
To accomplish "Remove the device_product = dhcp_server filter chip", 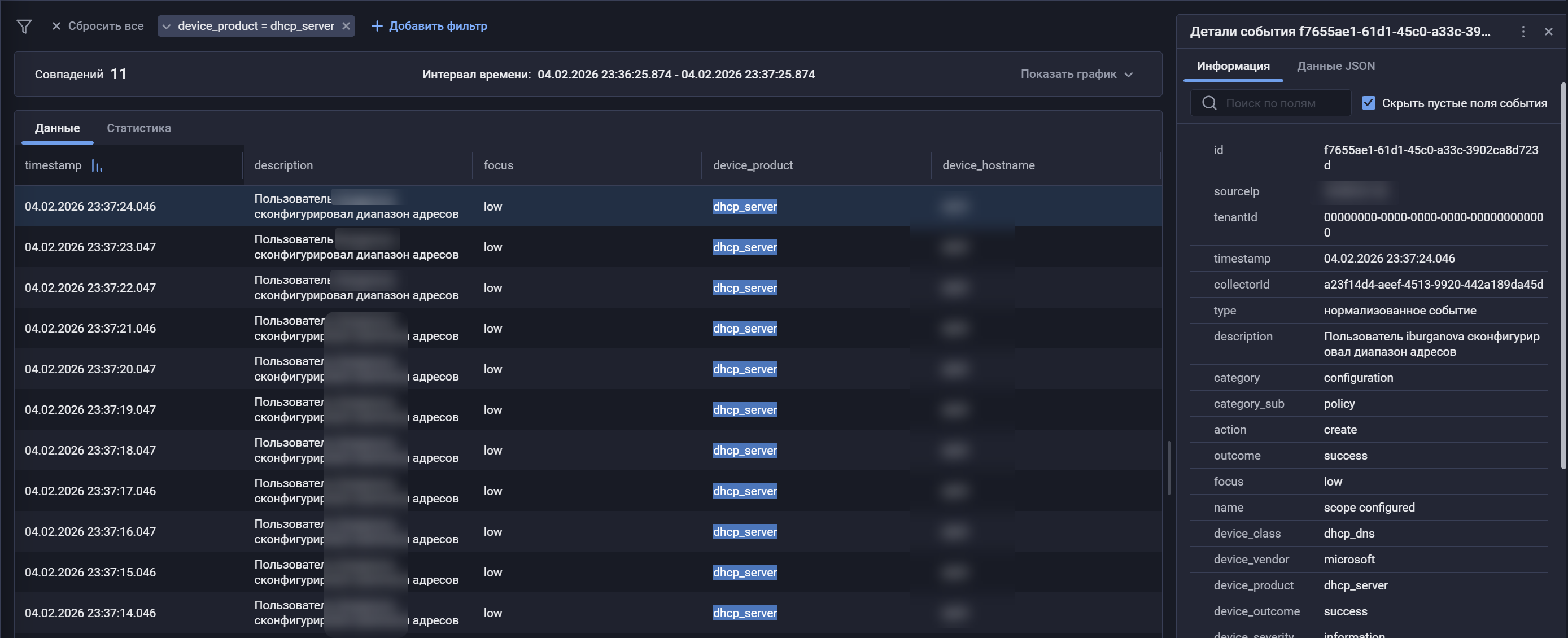I will (346, 25).
